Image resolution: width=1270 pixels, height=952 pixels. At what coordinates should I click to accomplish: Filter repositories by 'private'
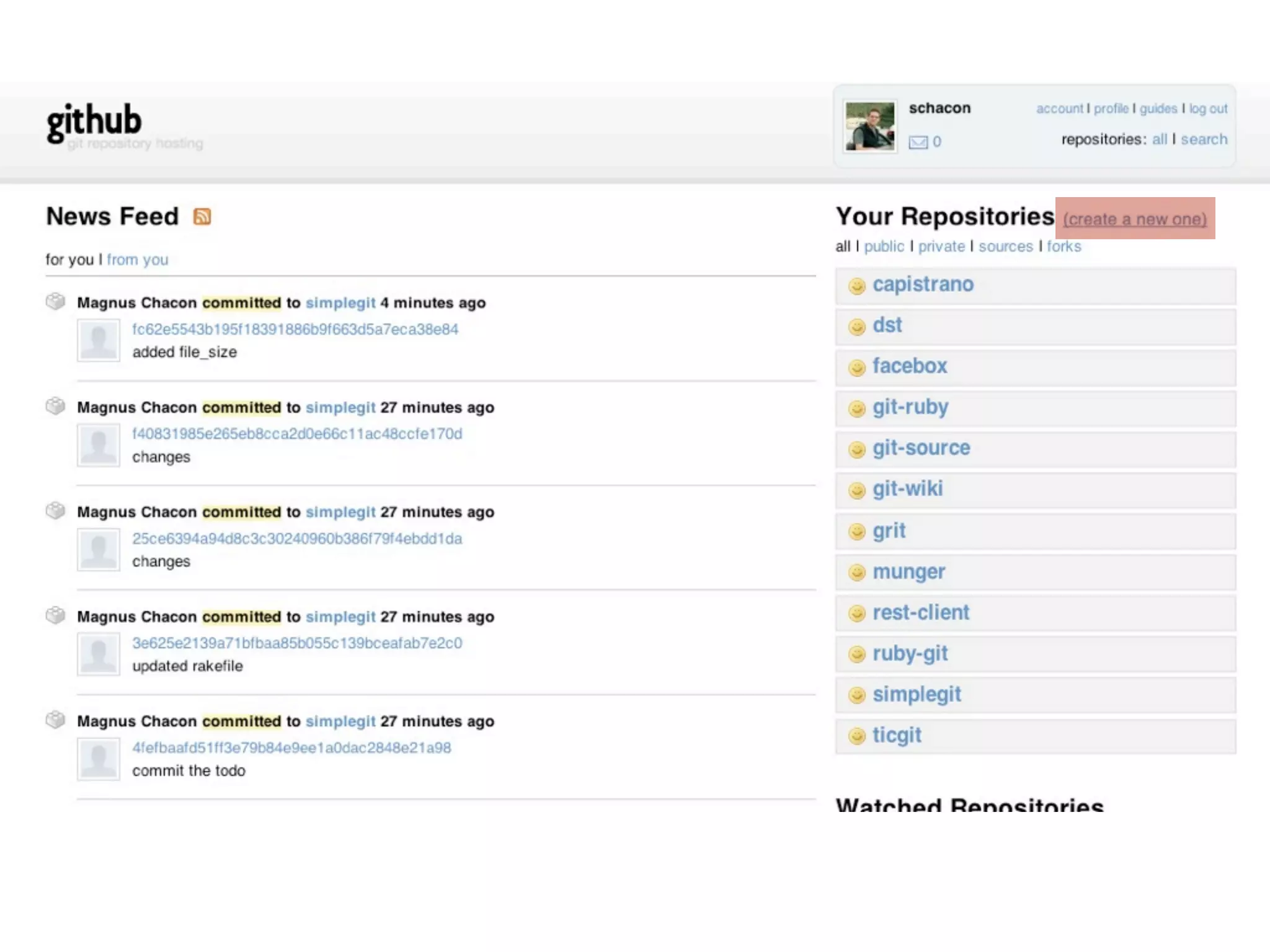pyautogui.click(x=941, y=247)
